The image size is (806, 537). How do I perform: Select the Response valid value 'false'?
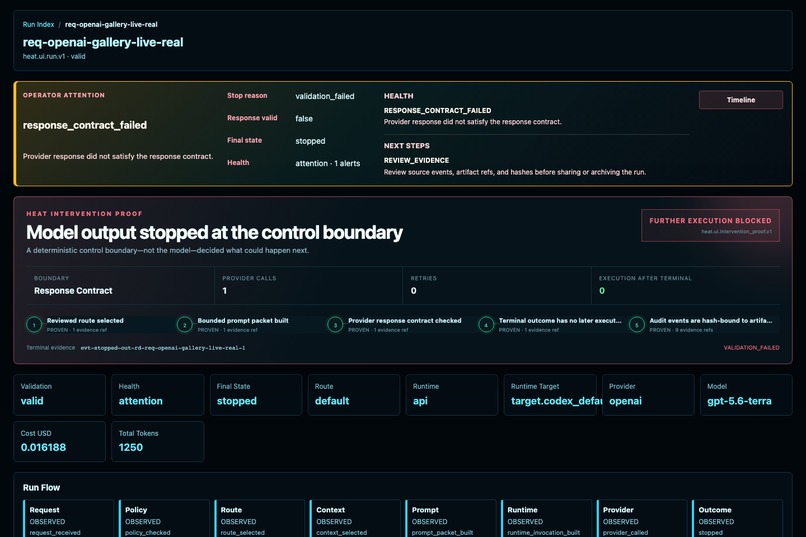click(x=304, y=119)
